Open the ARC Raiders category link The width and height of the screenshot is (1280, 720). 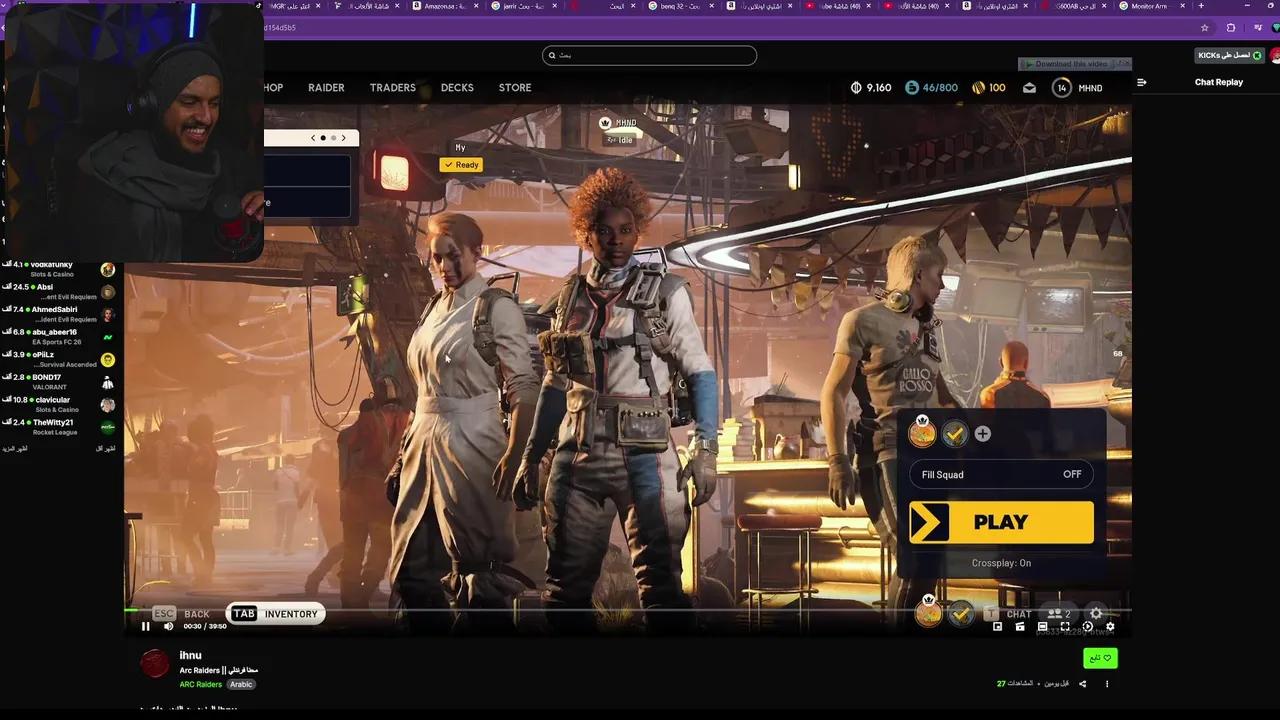point(200,684)
